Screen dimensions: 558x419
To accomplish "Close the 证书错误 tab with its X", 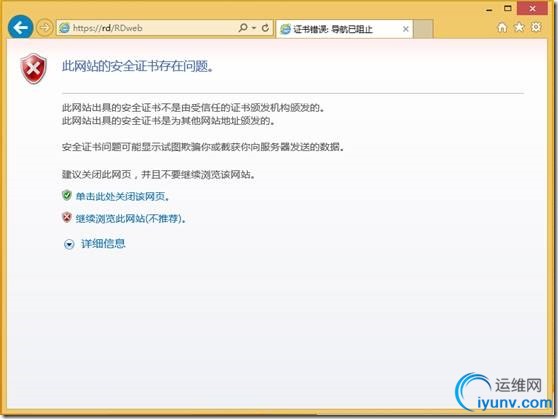I will 405,29.
